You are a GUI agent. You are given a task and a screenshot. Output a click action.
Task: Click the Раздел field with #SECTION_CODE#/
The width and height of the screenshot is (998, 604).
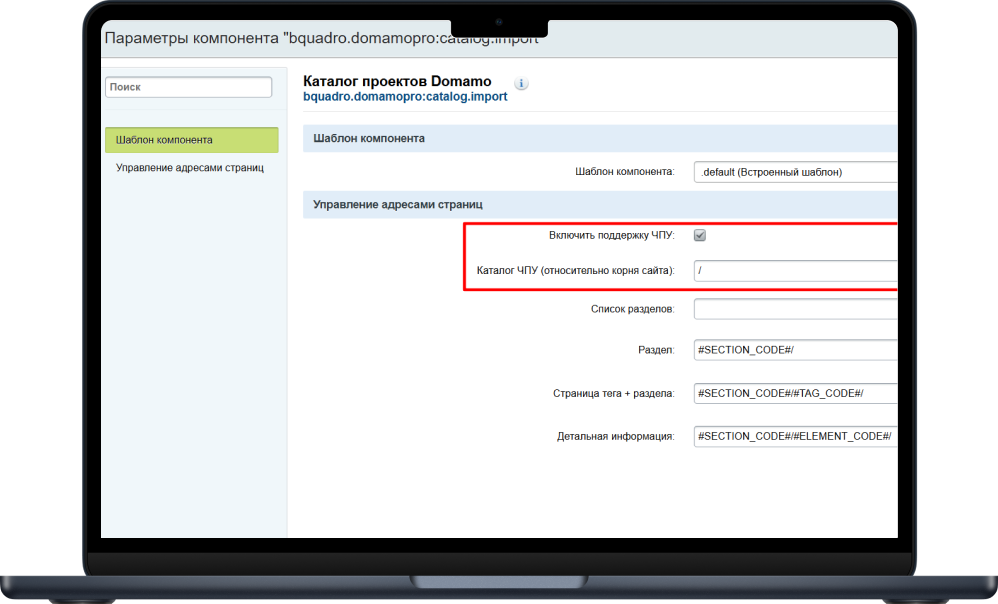tap(795, 350)
